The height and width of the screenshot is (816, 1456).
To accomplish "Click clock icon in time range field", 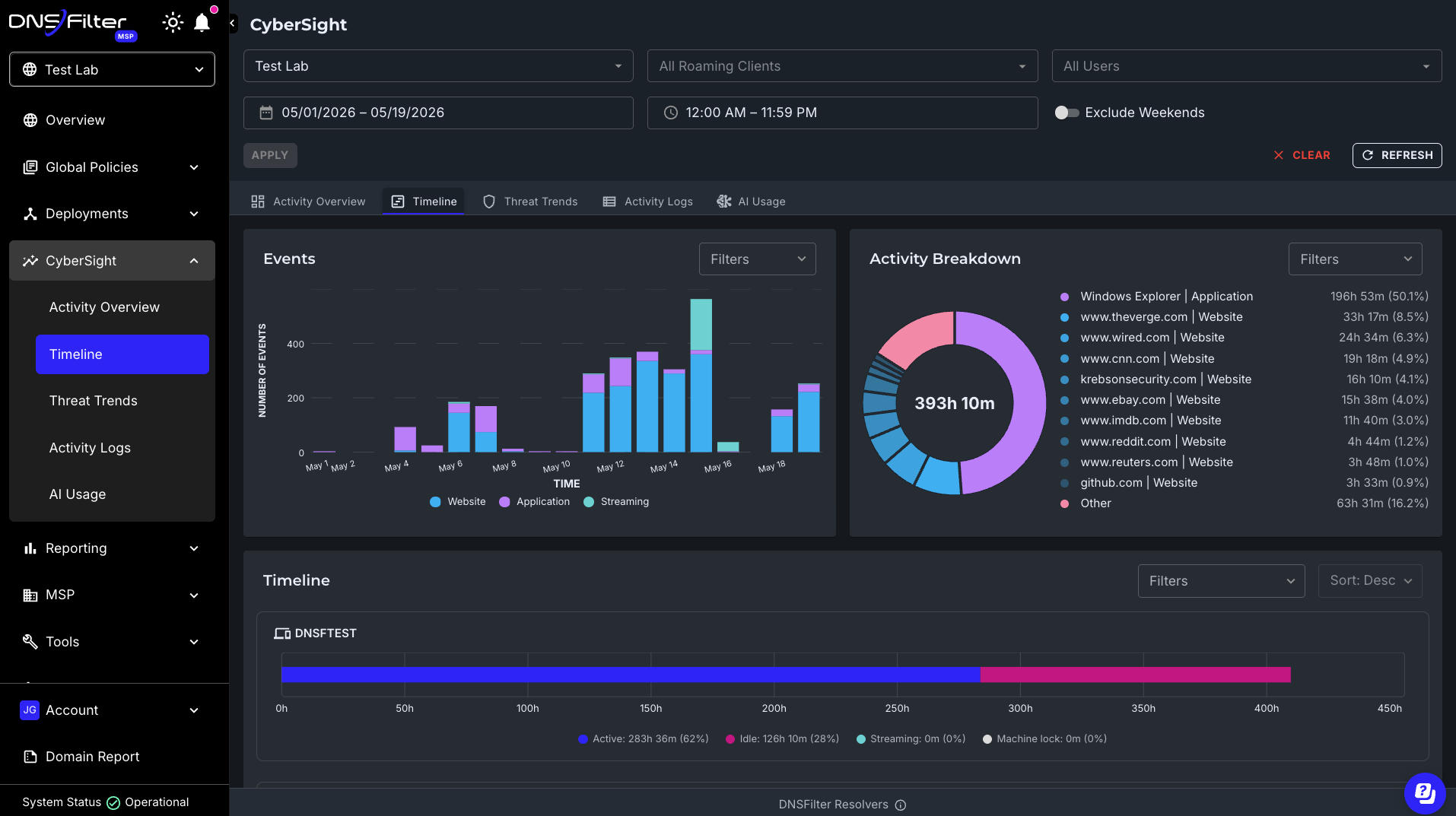I will 671,113.
